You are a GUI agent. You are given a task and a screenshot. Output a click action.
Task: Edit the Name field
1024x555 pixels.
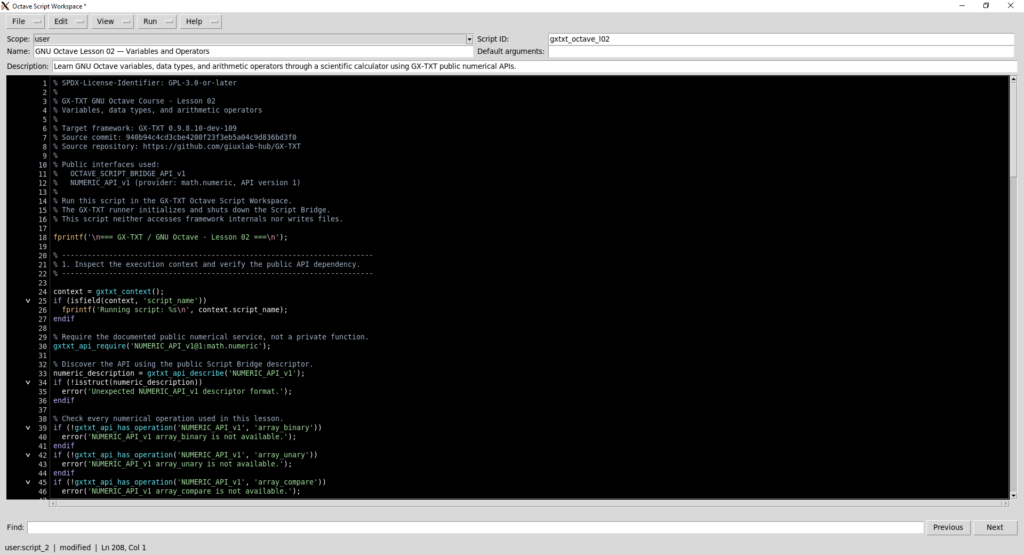tap(253, 51)
